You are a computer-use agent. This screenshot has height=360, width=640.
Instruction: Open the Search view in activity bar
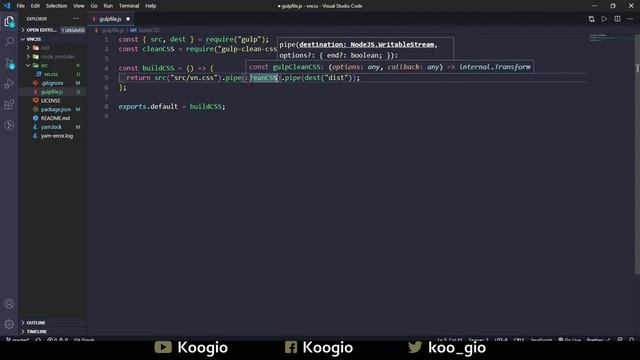(x=9, y=42)
